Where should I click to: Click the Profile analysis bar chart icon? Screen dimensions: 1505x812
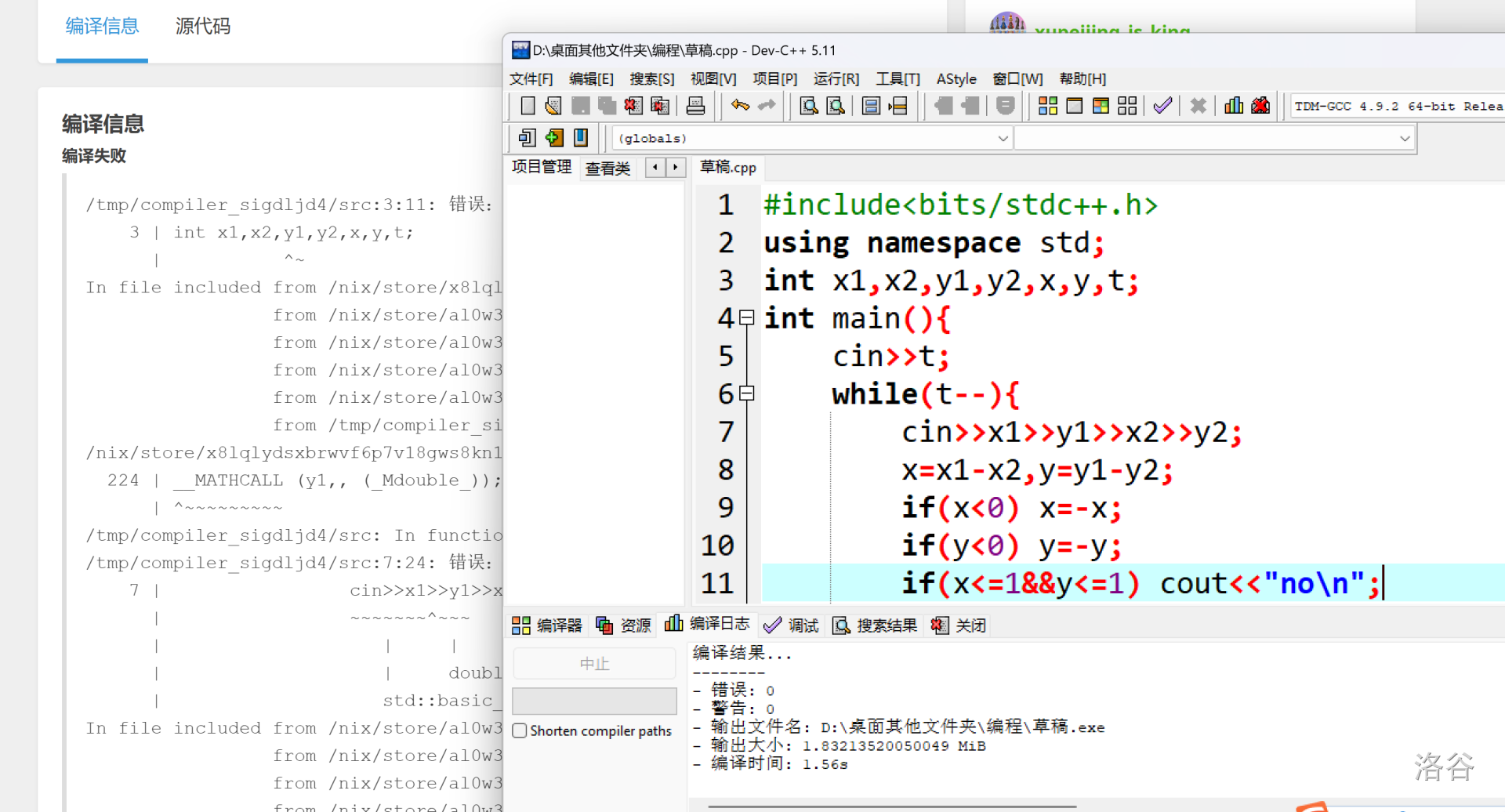[x=1233, y=106]
